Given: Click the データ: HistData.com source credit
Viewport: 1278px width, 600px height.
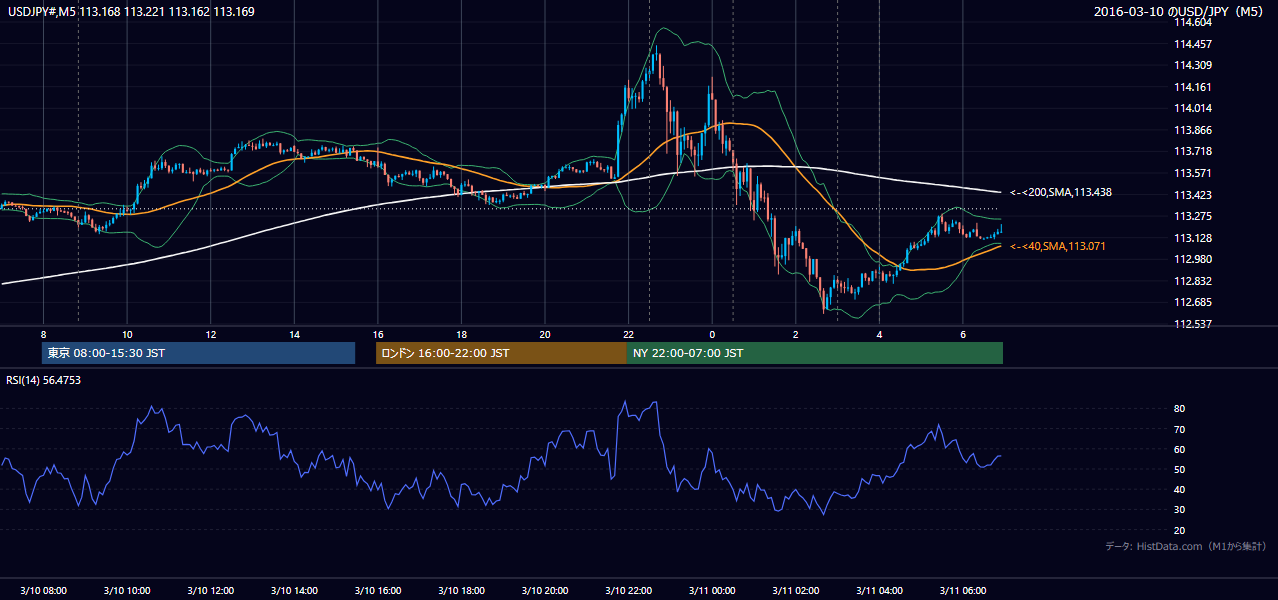Looking at the screenshot, I should (1185, 546).
